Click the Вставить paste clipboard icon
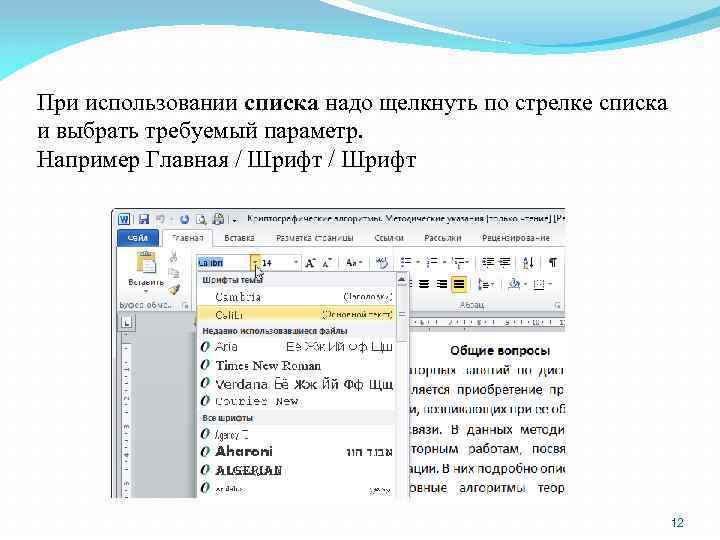The width and height of the screenshot is (720, 540). point(146,264)
